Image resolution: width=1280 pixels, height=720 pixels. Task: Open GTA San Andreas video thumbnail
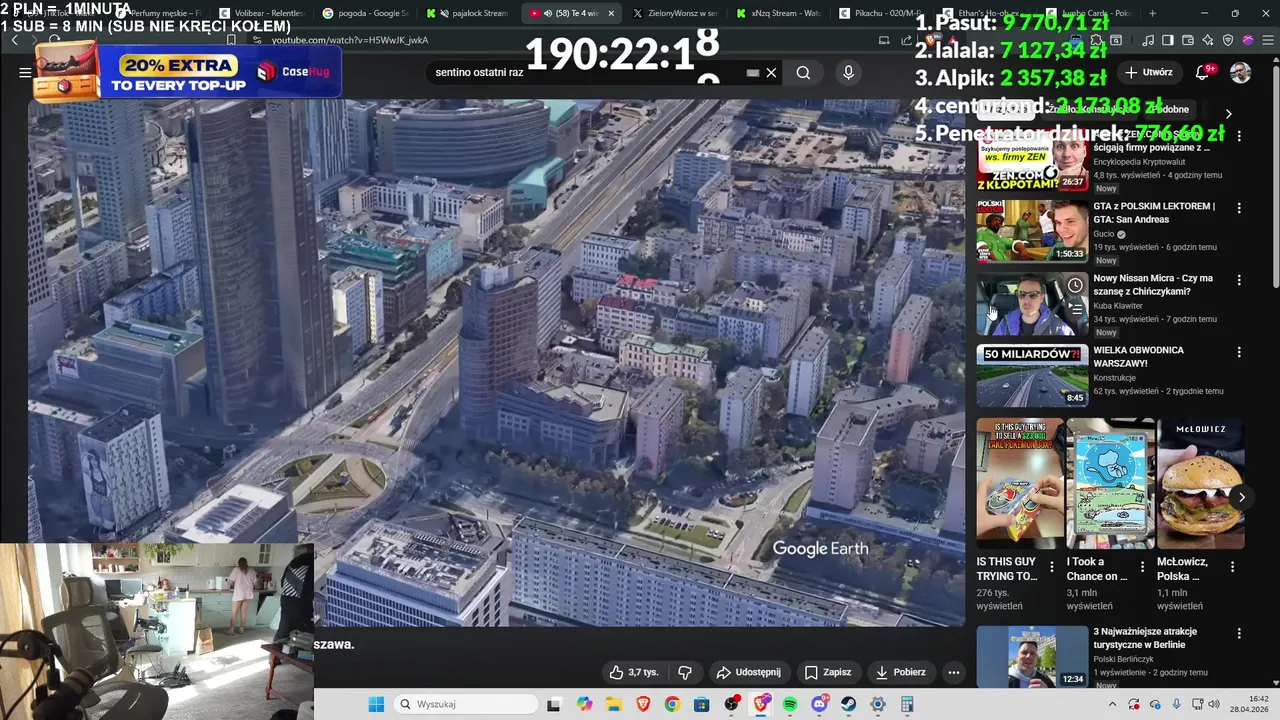coord(1032,231)
